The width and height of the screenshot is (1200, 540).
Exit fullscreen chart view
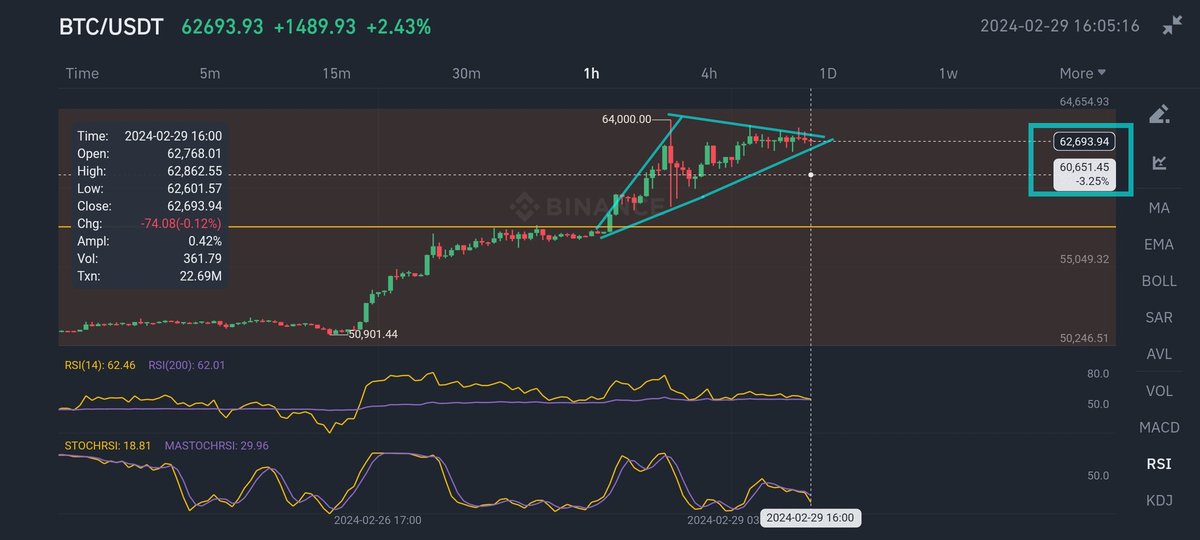tap(1172, 27)
